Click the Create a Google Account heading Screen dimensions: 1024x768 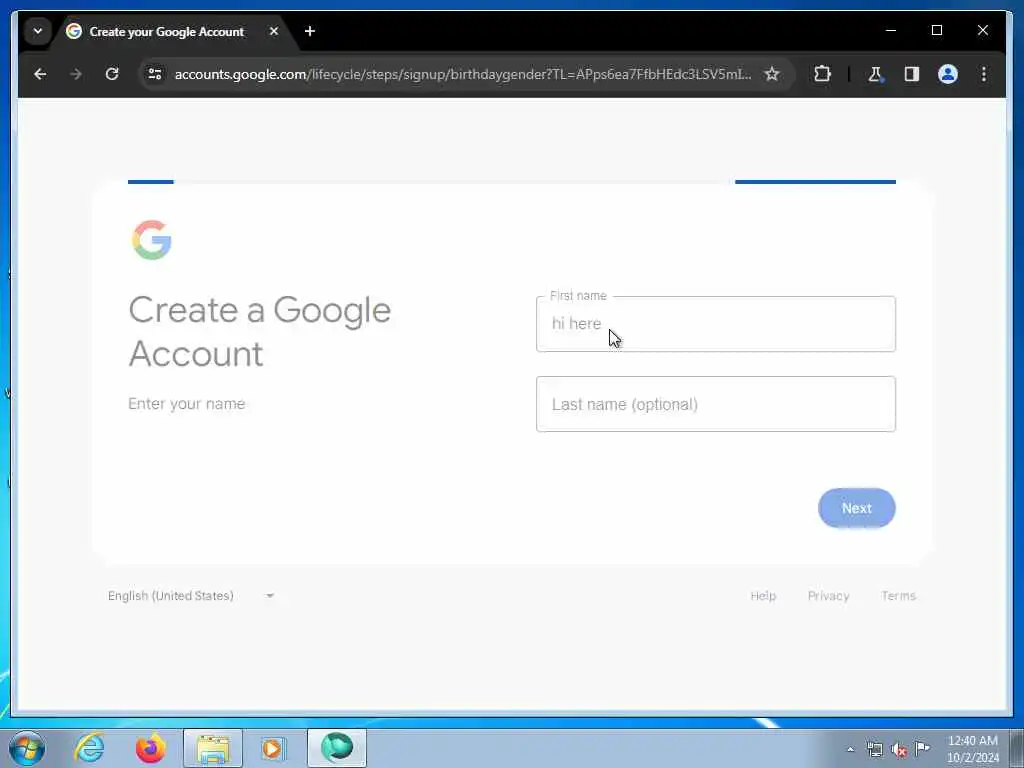pyautogui.click(x=260, y=332)
